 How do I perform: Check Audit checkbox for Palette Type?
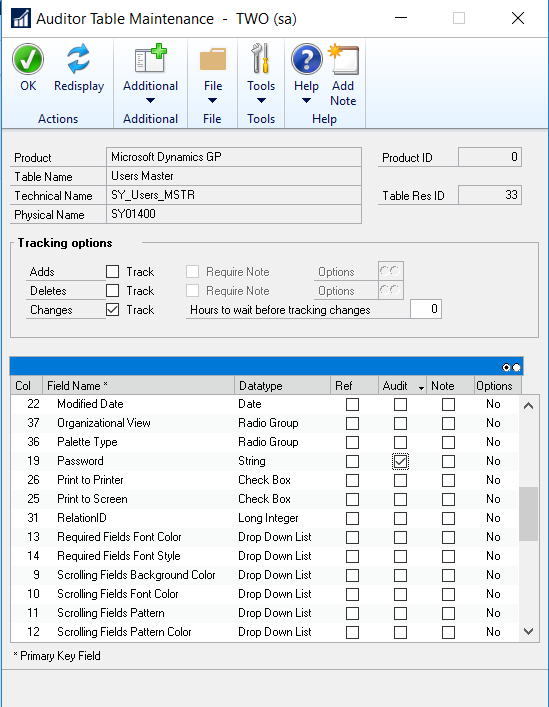coord(400,442)
